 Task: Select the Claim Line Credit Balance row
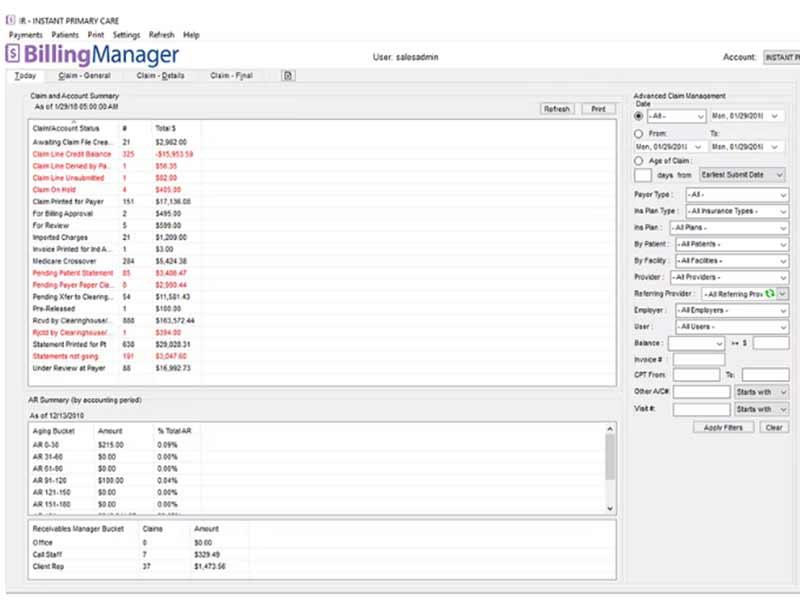pos(321,154)
